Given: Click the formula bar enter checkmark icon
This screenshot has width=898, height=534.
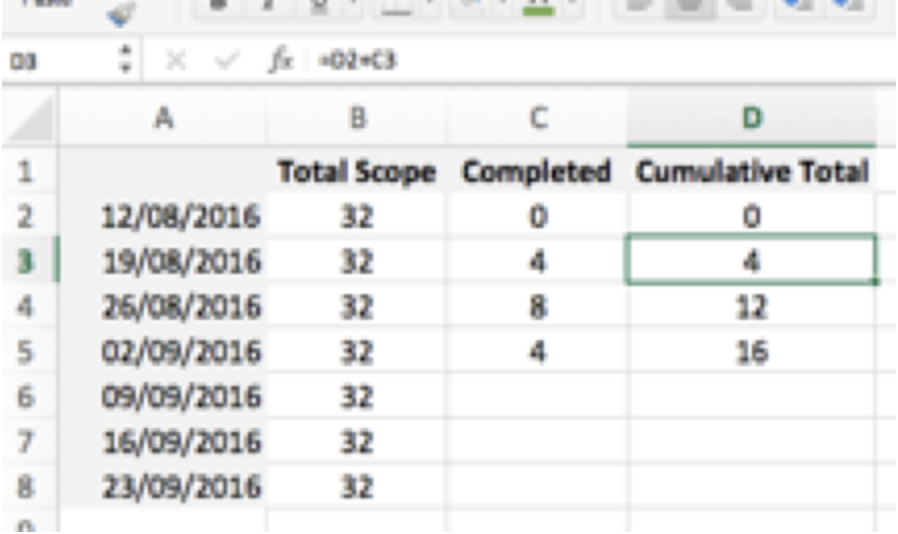Looking at the screenshot, I should (230, 60).
